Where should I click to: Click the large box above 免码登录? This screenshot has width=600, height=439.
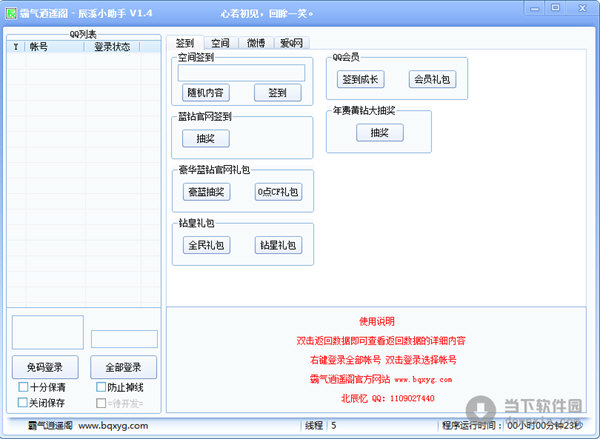[48, 332]
